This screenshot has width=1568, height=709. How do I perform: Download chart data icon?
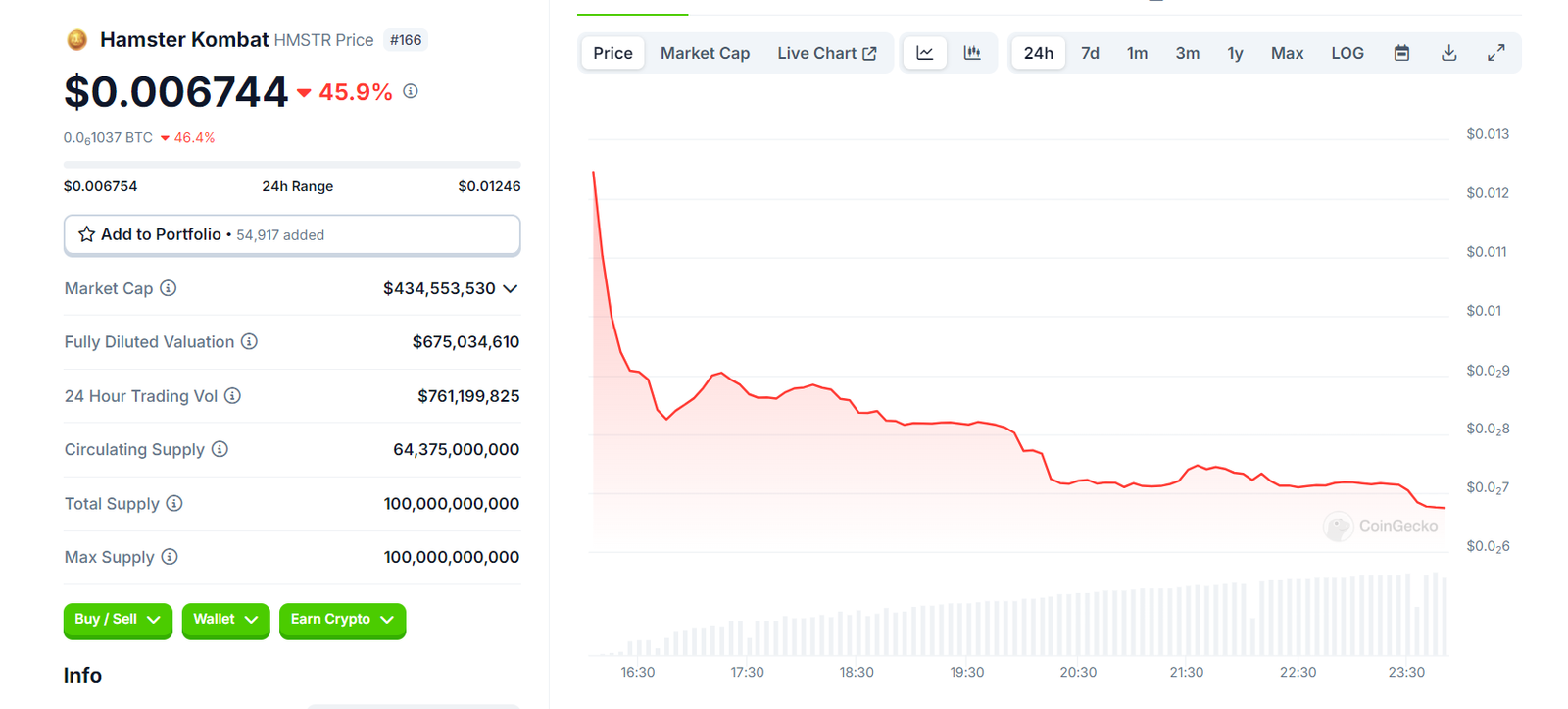(1448, 53)
